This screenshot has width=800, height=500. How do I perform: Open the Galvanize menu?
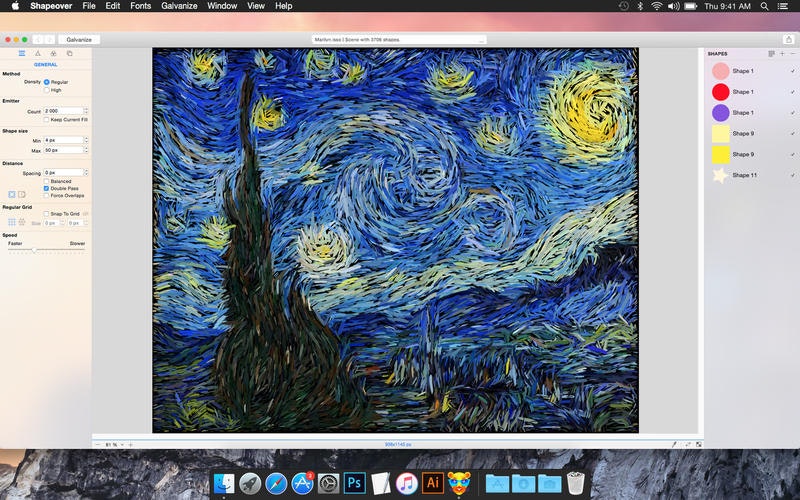tap(179, 6)
